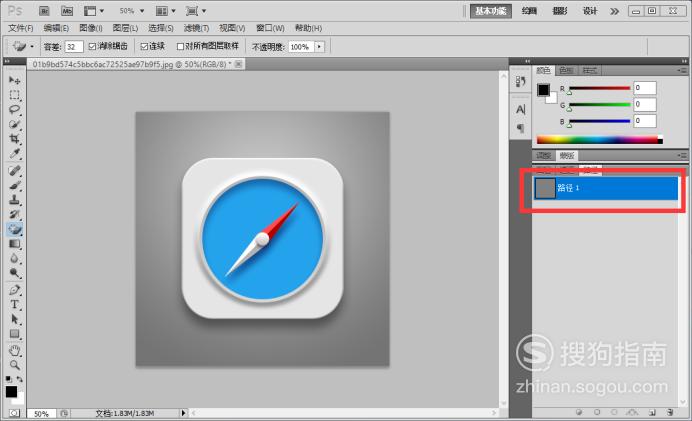Select the Magic Eraser tool
The image size is (692, 421).
15,229
